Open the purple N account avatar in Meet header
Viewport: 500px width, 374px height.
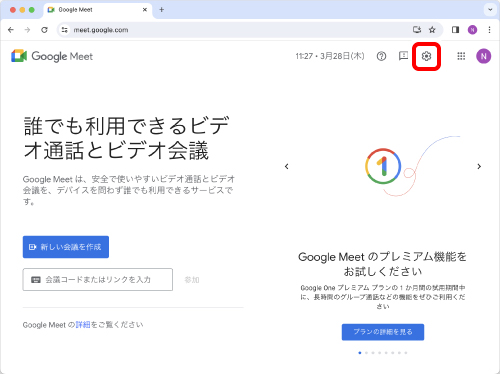(483, 56)
